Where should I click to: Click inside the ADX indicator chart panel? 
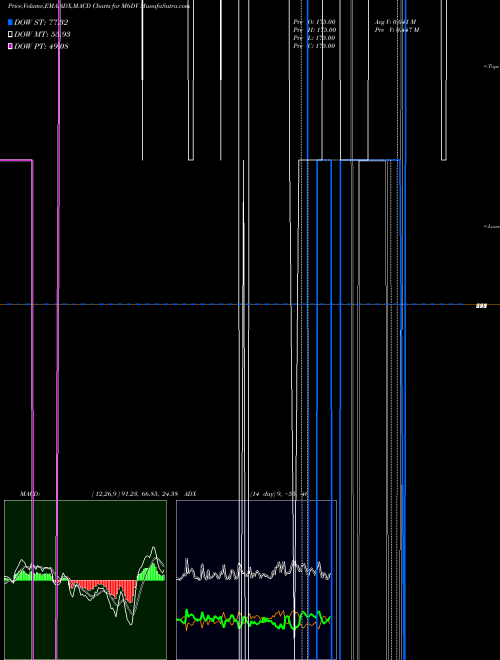pyautogui.click(x=256, y=580)
